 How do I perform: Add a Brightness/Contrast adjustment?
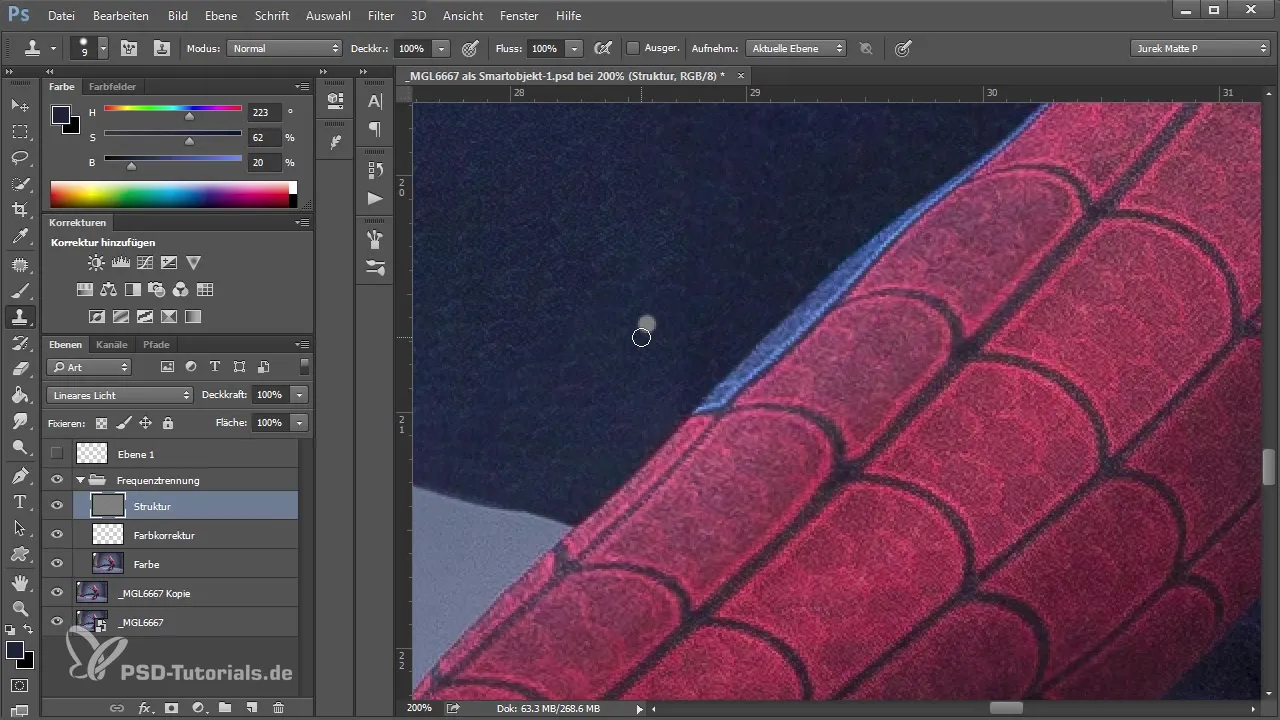(96, 263)
